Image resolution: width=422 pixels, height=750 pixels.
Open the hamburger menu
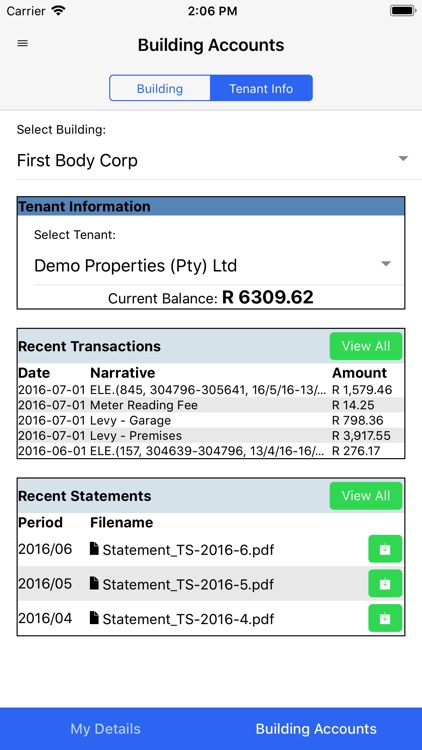pyautogui.click(x=22, y=43)
